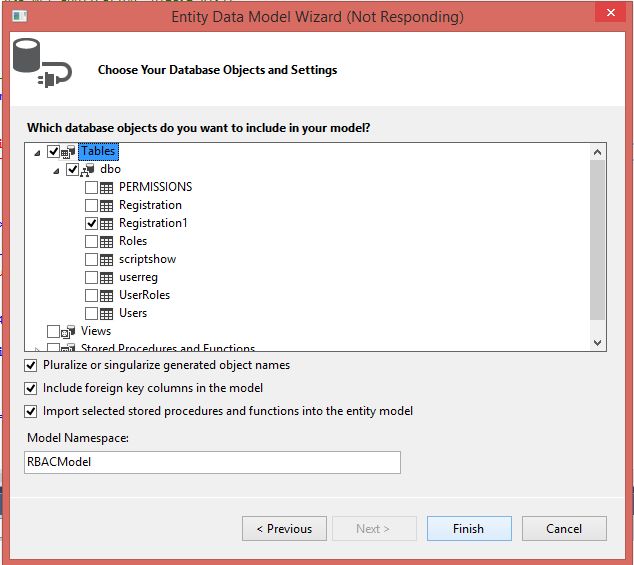The height and width of the screenshot is (565, 634).
Task: Click the Registration1 table icon
Action: click(106, 224)
